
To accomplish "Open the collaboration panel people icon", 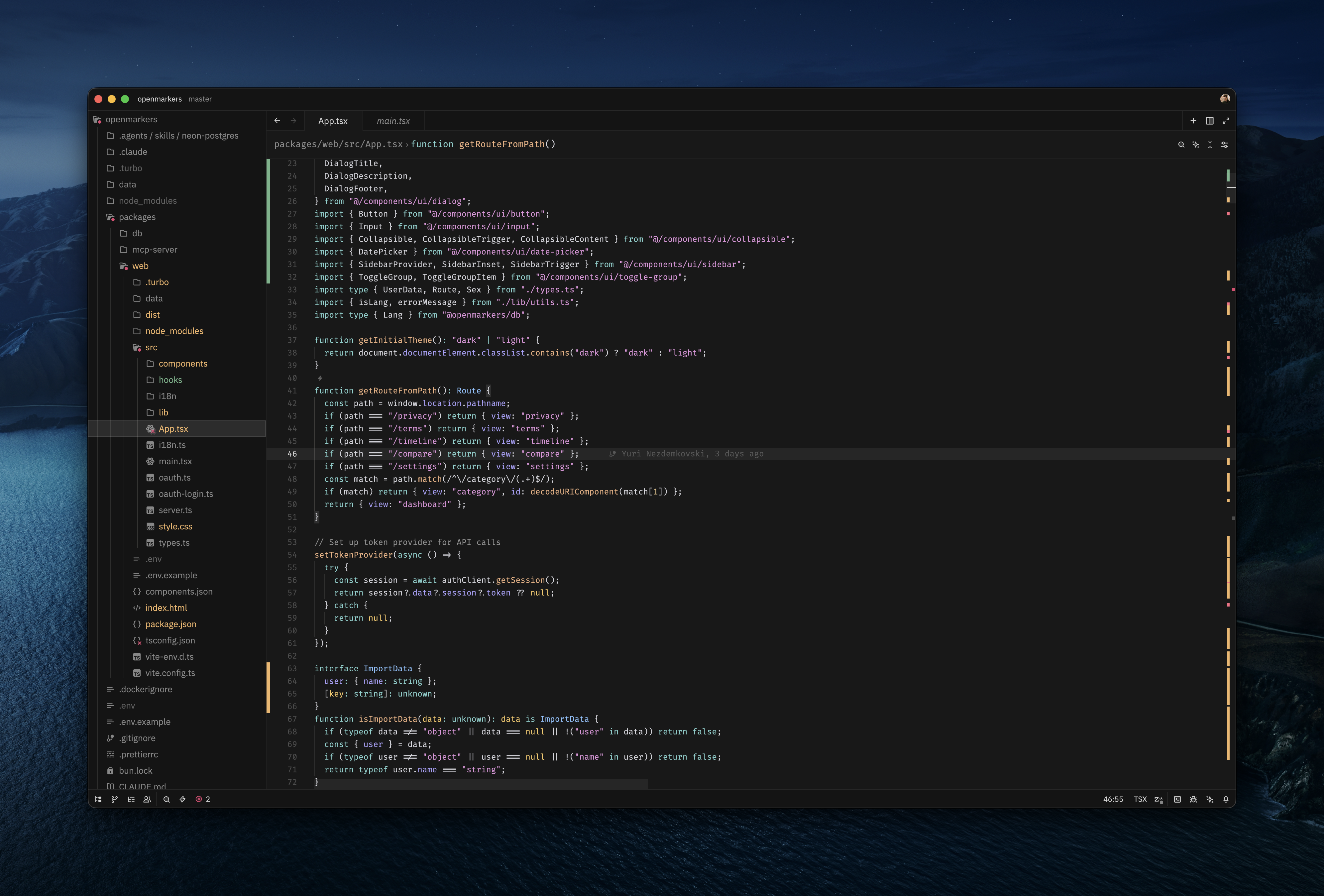I will tap(147, 799).
